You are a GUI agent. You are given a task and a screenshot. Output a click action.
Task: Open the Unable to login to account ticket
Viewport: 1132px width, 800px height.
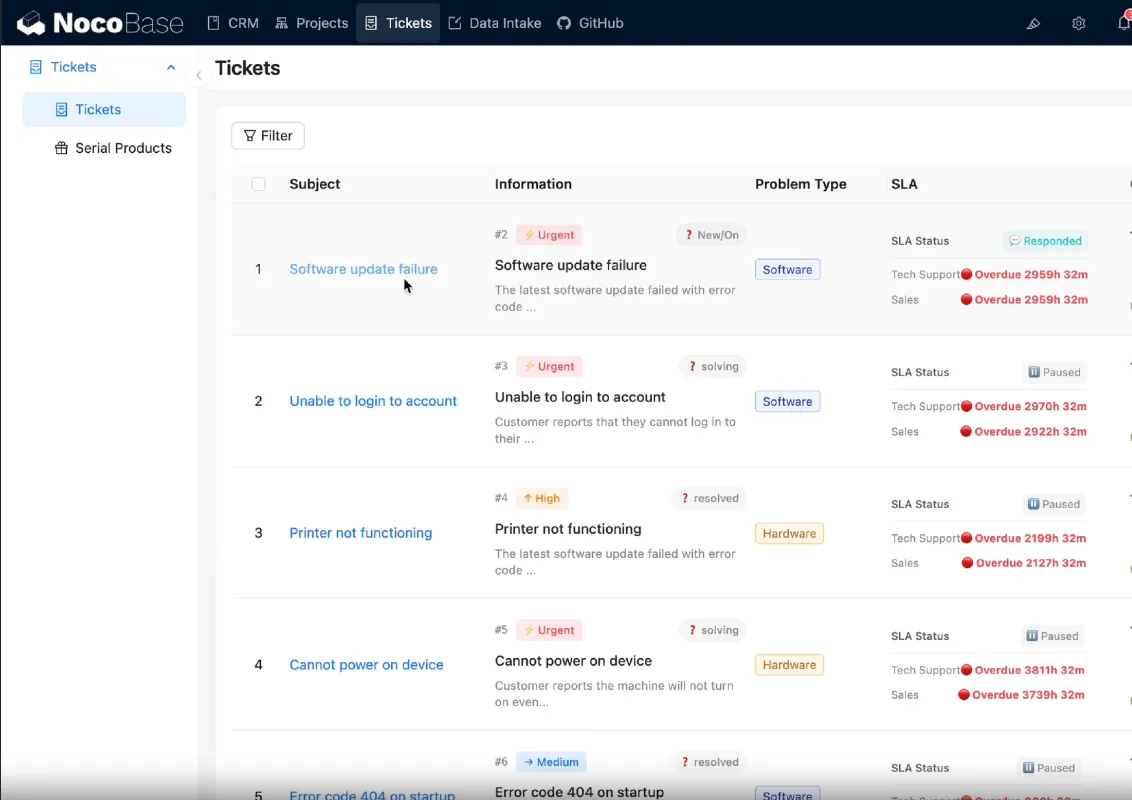click(x=373, y=400)
